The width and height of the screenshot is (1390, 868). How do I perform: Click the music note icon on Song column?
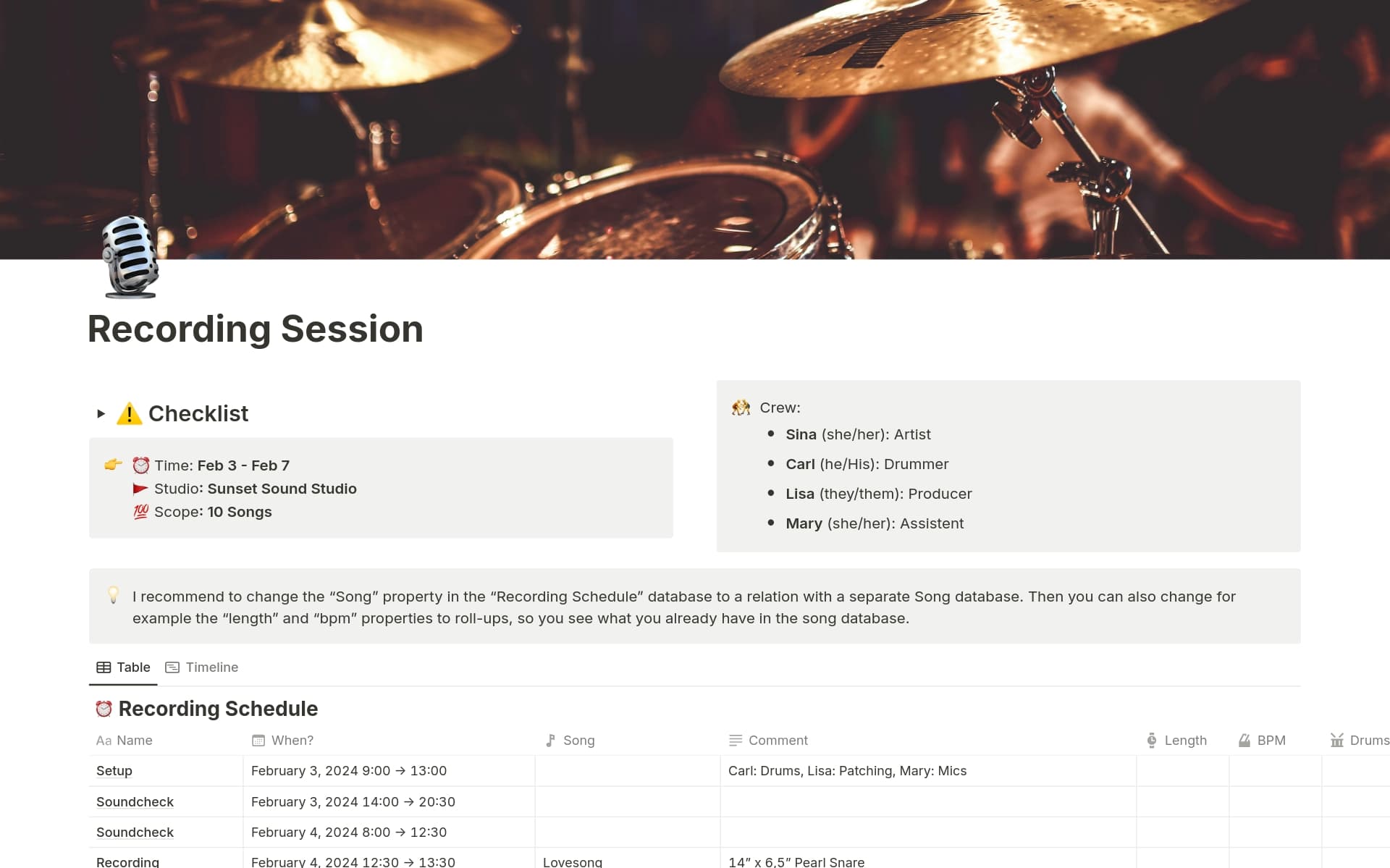[x=551, y=740]
